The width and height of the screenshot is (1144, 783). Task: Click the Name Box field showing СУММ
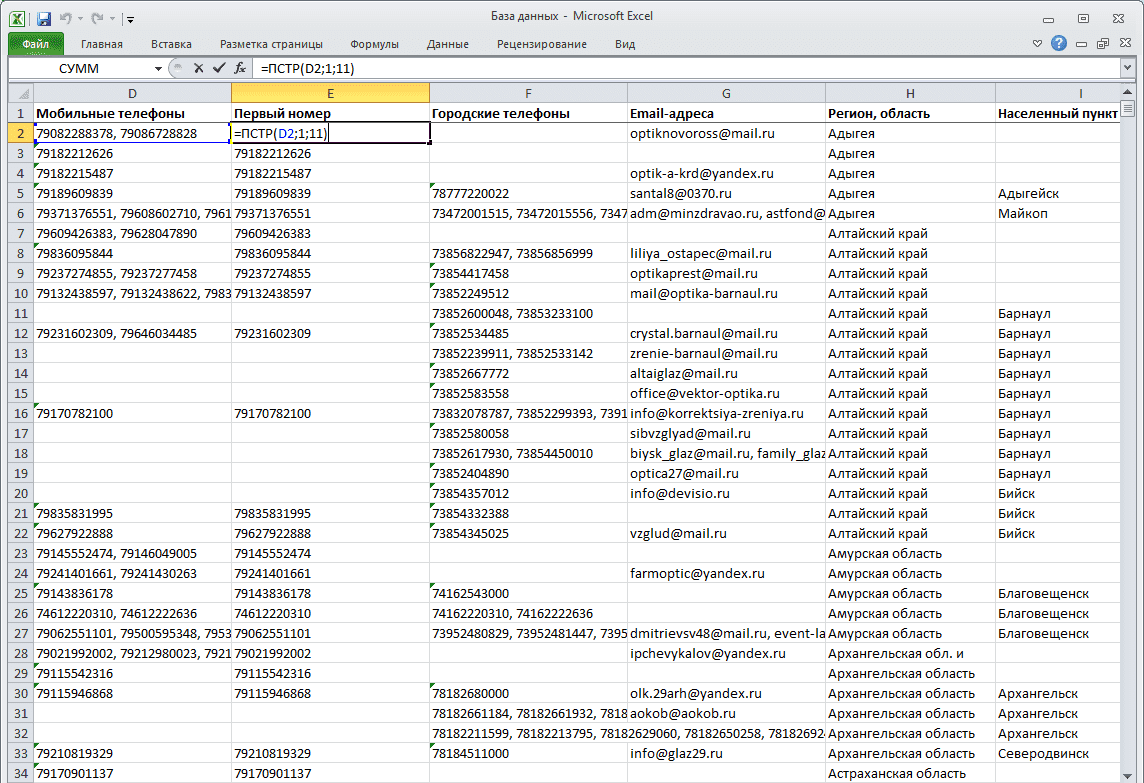click(79, 69)
